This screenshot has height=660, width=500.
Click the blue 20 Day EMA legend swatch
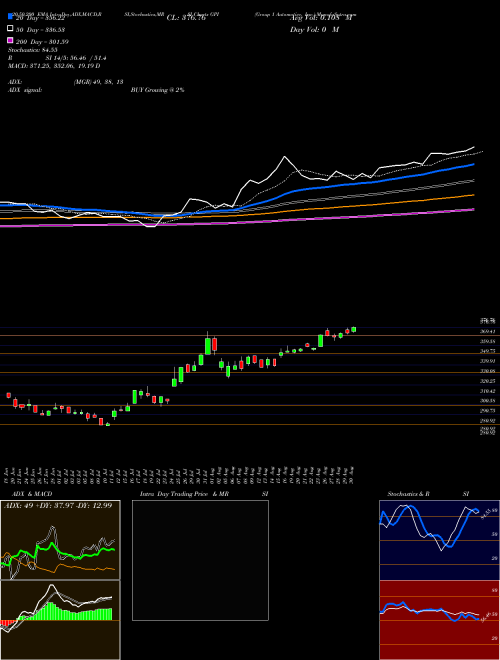[x=10, y=16]
